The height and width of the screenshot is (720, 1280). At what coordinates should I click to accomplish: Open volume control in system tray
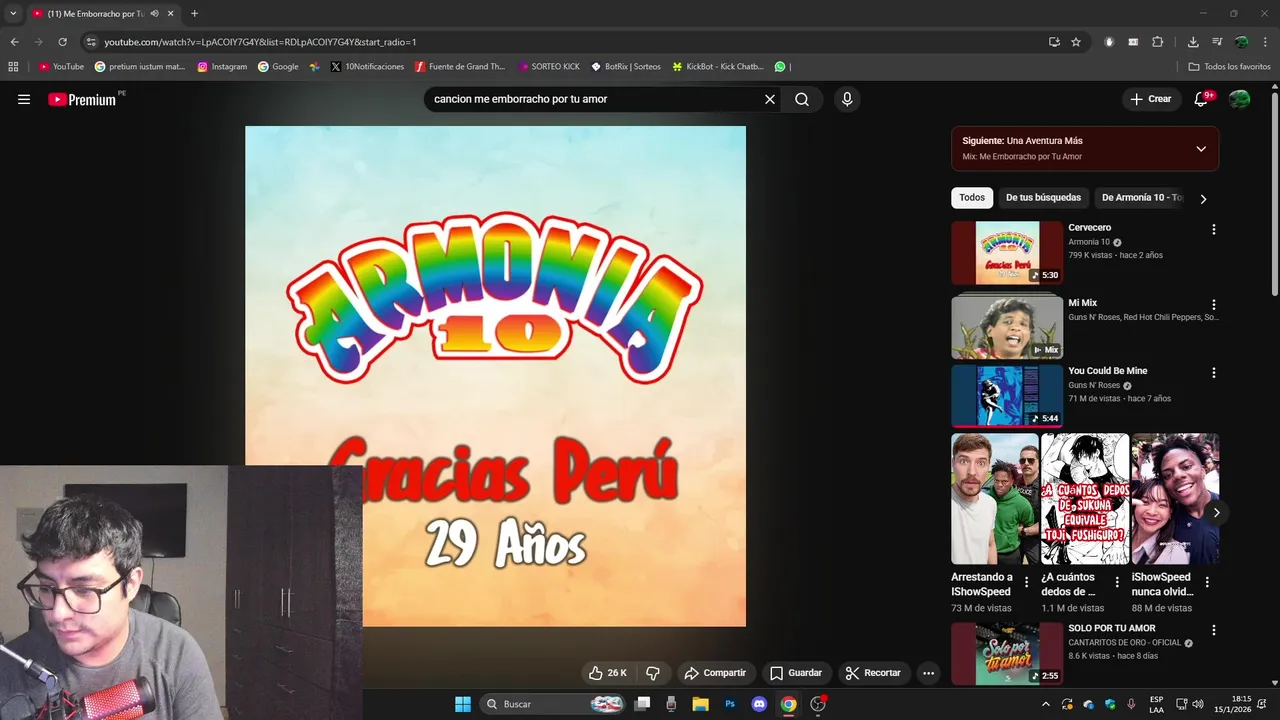(x=1198, y=704)
